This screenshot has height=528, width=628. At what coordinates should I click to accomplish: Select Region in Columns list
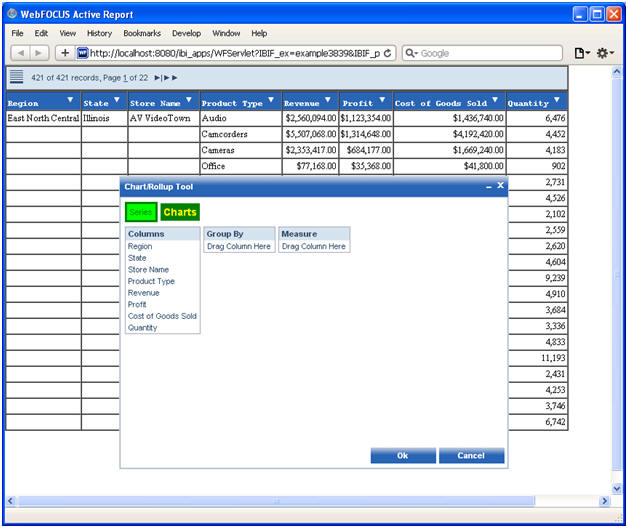(140, 246)
